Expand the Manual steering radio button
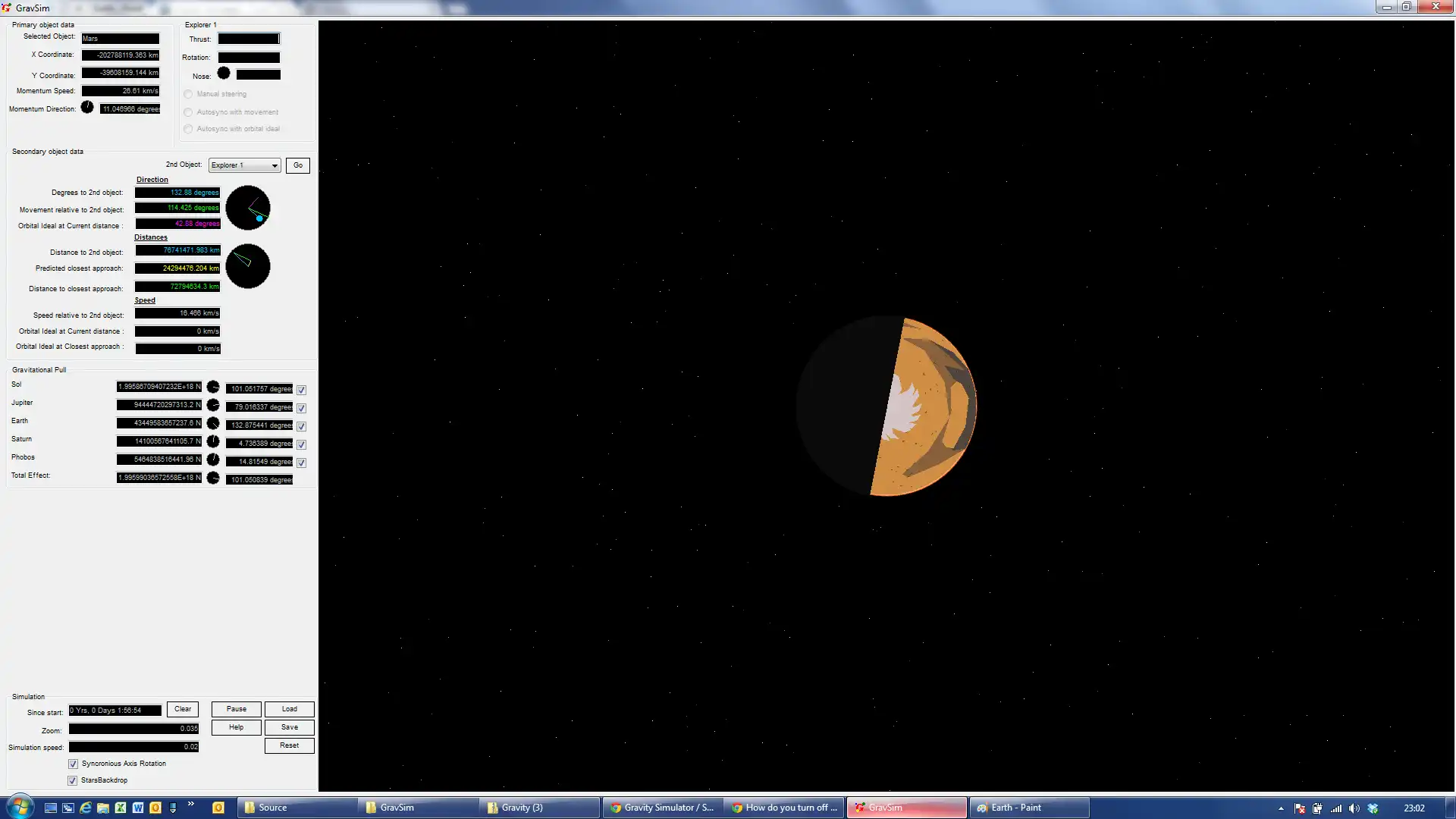The image size is (1456, 819). pyautogui.click(x=188, y=93)
